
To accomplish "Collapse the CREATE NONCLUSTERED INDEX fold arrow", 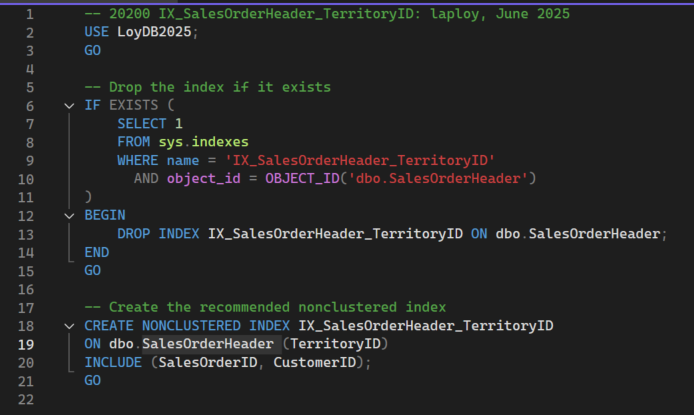I will pos(69,326).
